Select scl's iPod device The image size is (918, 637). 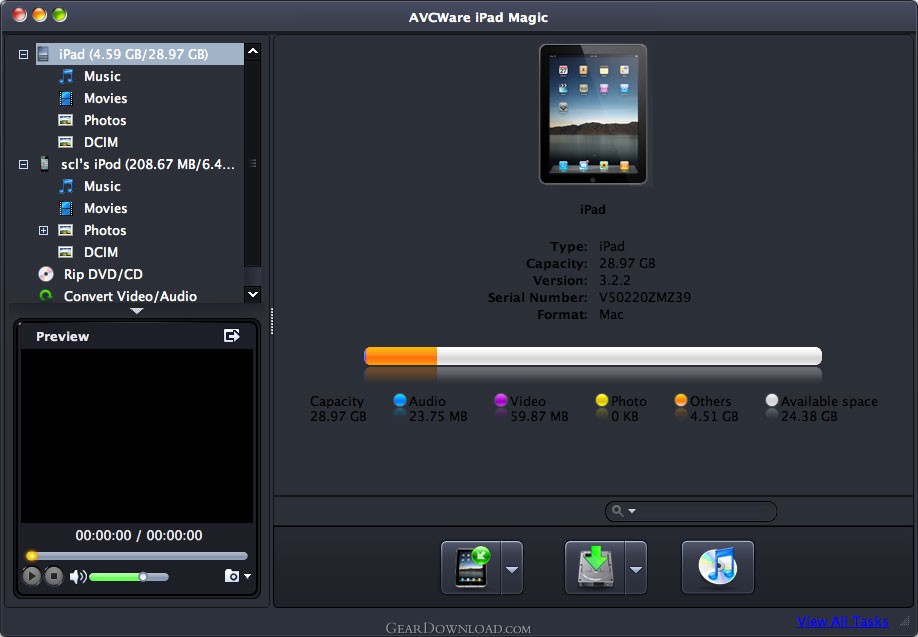tap(148, 165)
